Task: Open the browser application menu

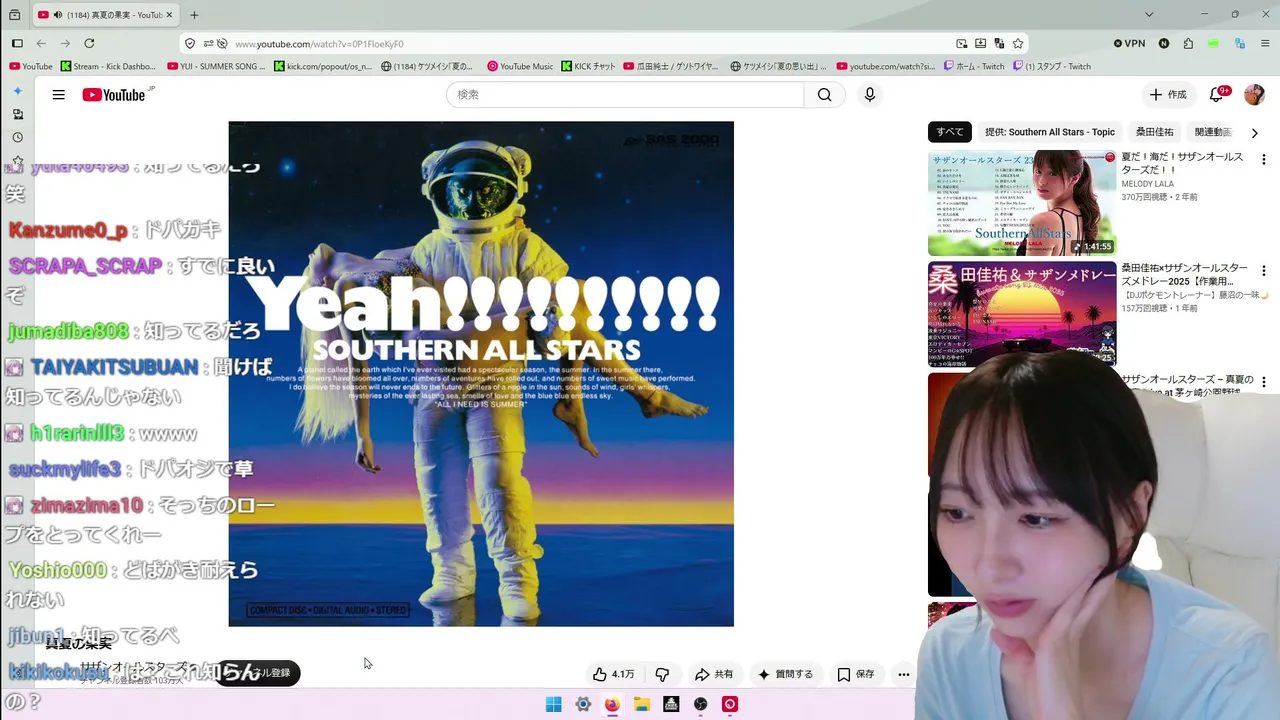Action: click(x=1264, y=43)
